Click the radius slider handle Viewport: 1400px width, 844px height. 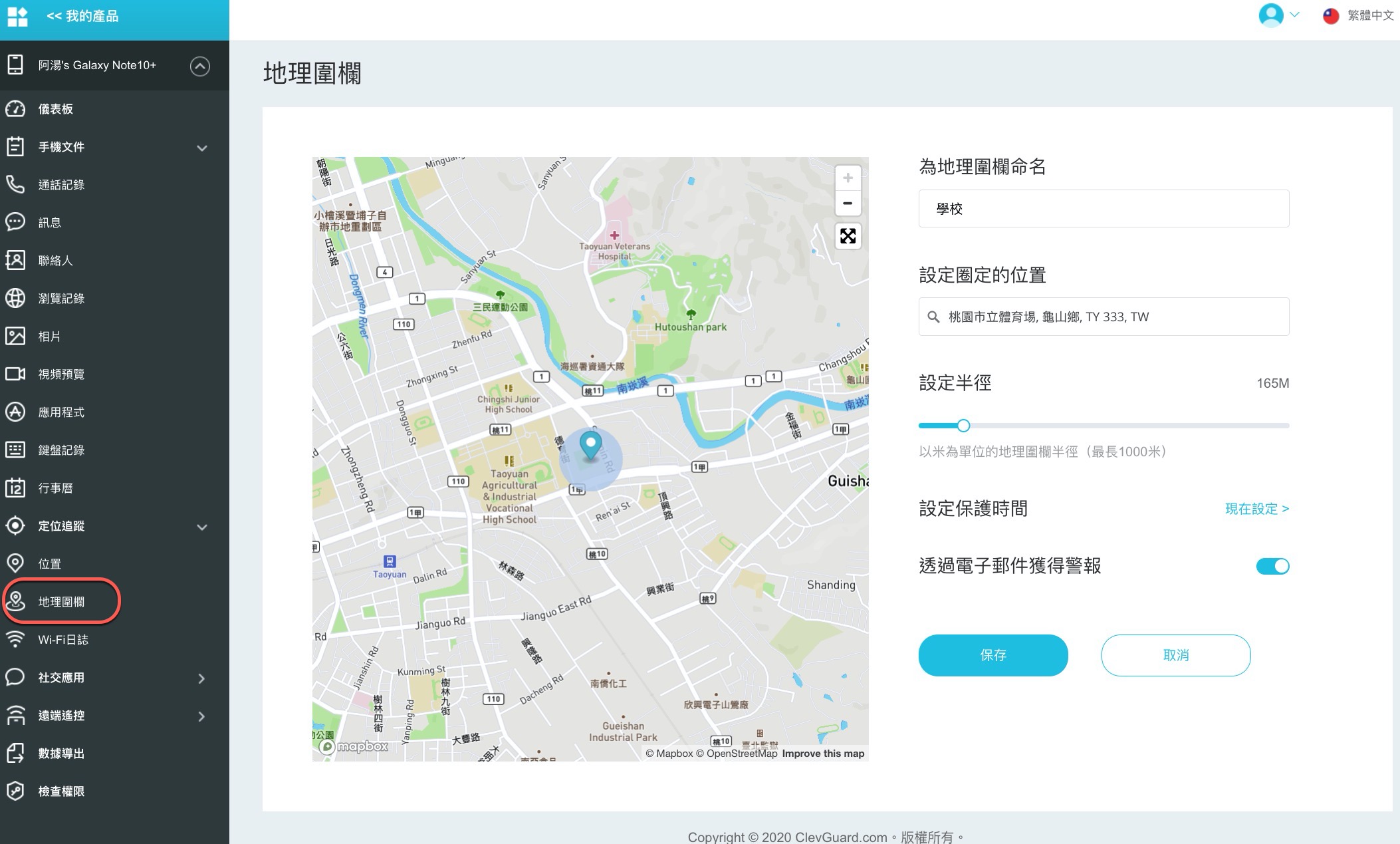pos(963,426)
